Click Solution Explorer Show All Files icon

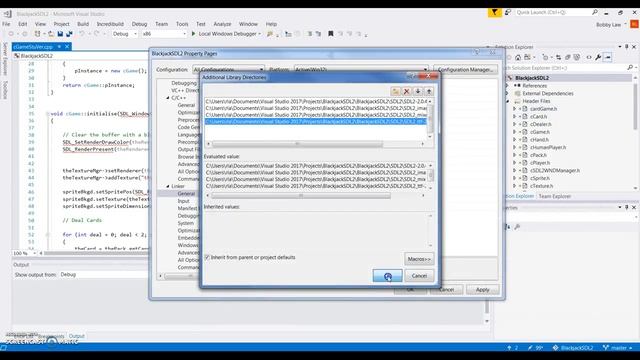[x=577, y=58]
